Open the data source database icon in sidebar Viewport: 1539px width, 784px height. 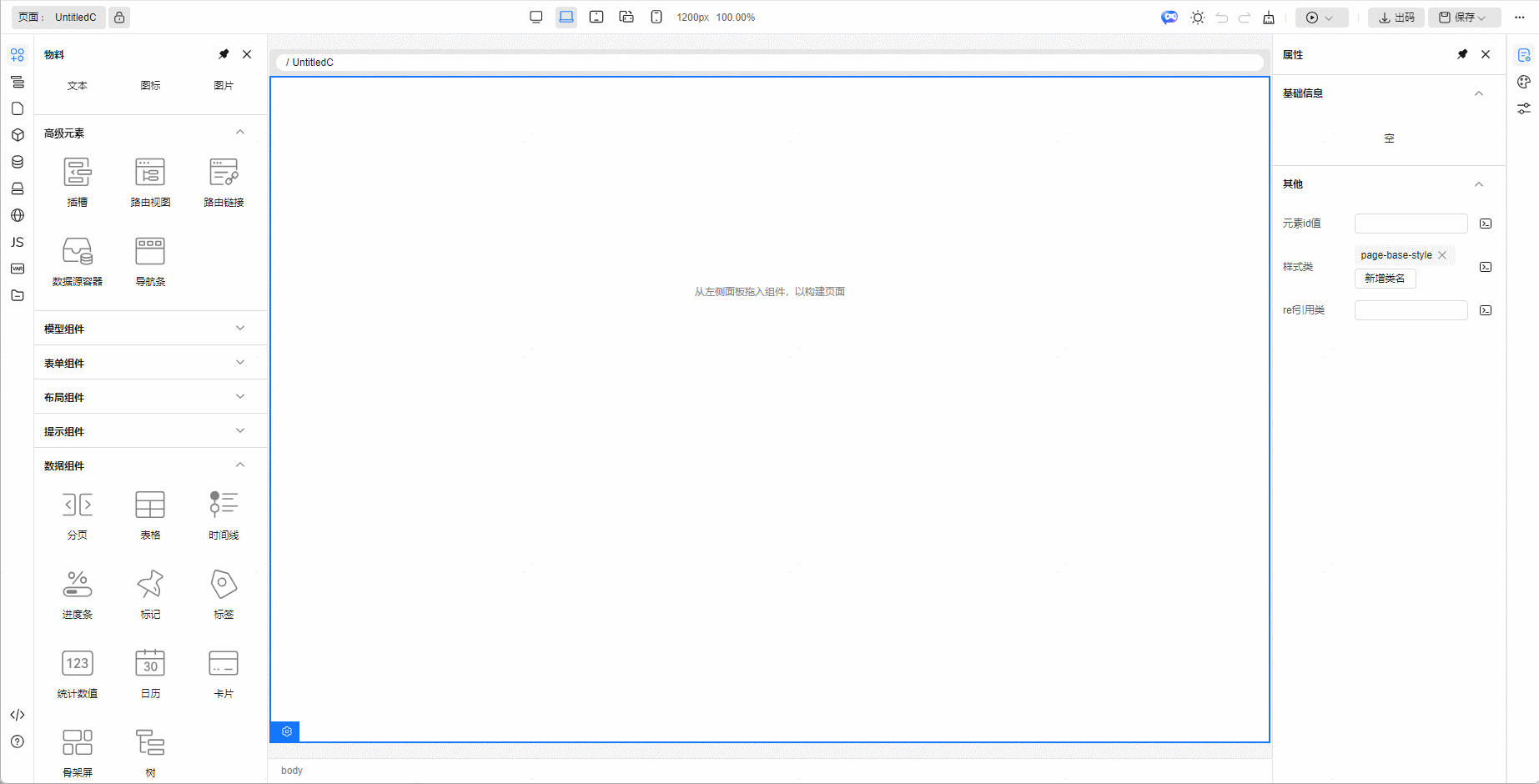tap(18, 162)
